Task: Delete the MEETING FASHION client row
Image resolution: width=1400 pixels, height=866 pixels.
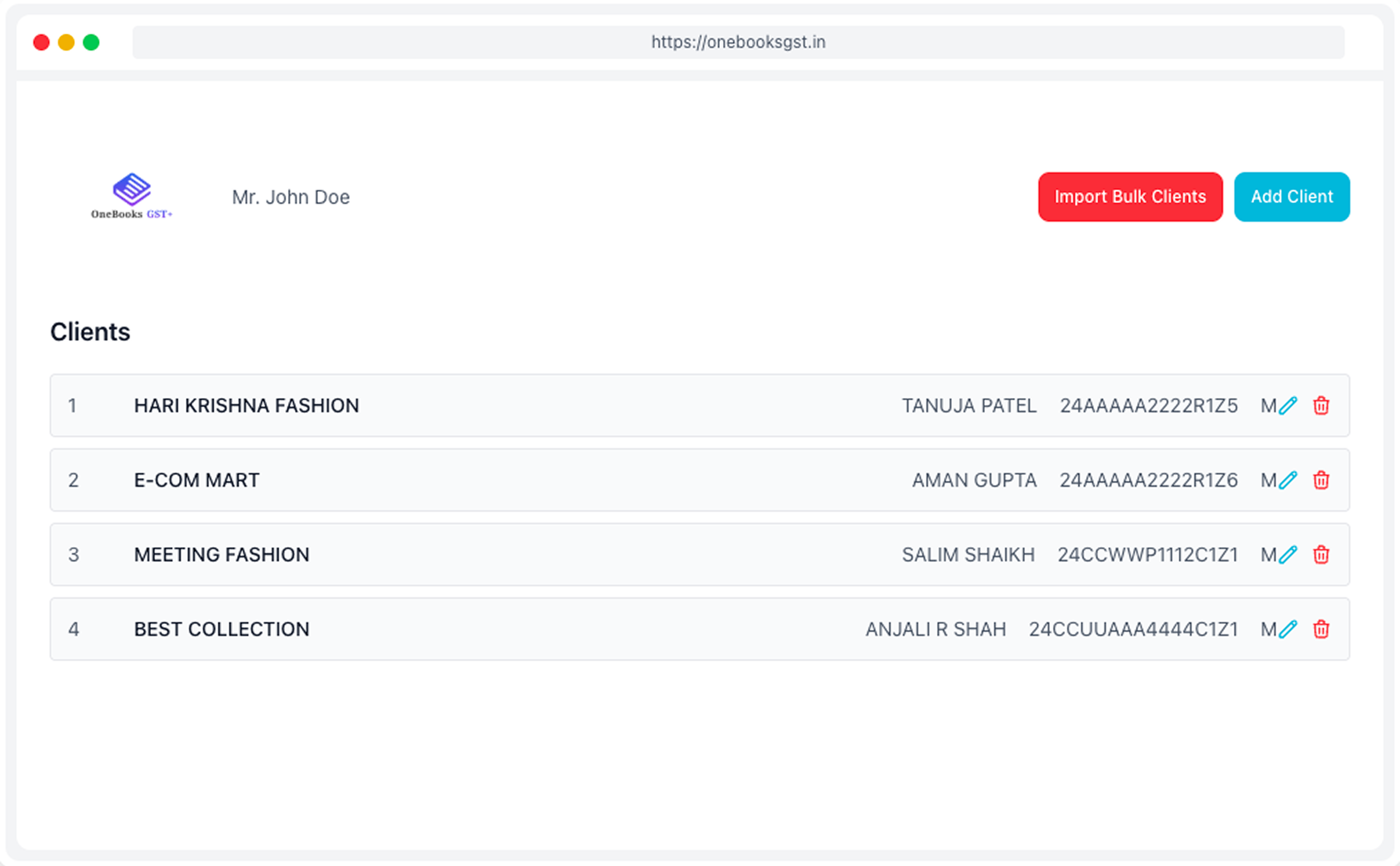Action: [x=1321, y=555]
